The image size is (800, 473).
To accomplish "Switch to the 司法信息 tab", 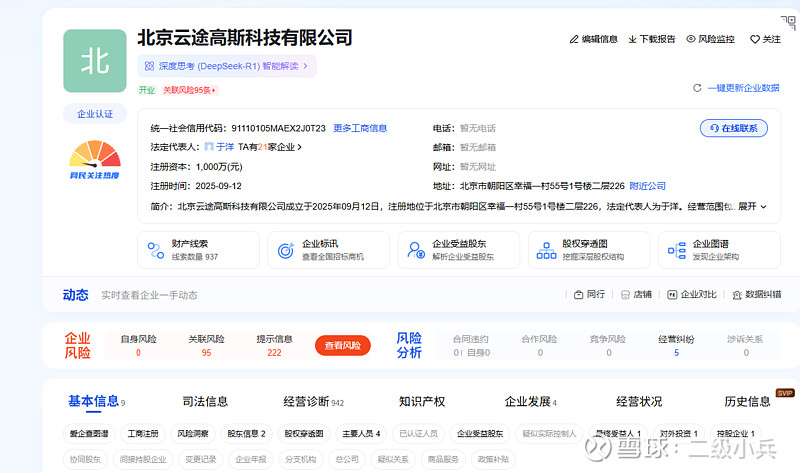I will (x=205, y=401).
